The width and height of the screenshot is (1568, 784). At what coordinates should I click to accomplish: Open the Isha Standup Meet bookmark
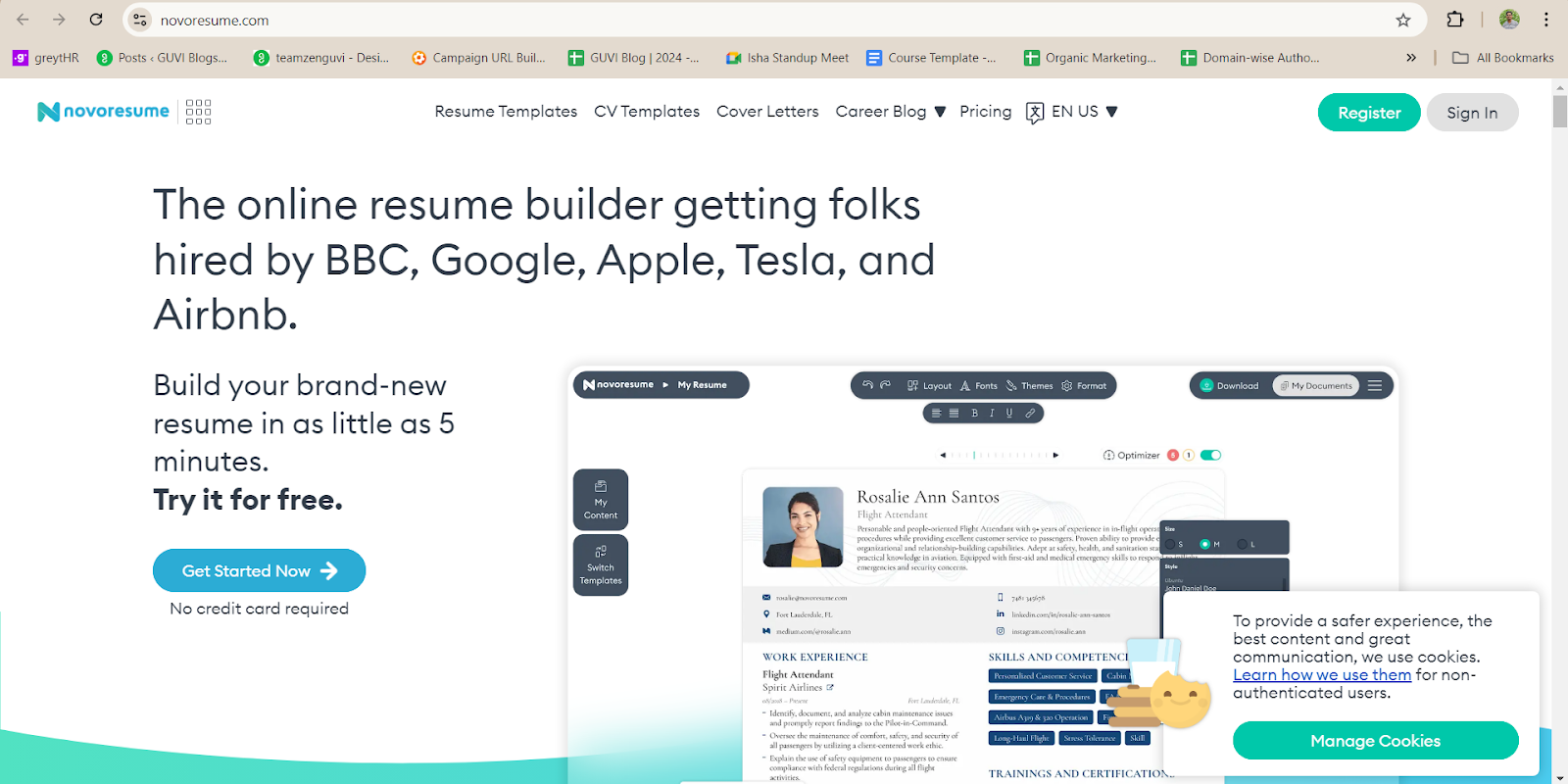click(787, 58)
